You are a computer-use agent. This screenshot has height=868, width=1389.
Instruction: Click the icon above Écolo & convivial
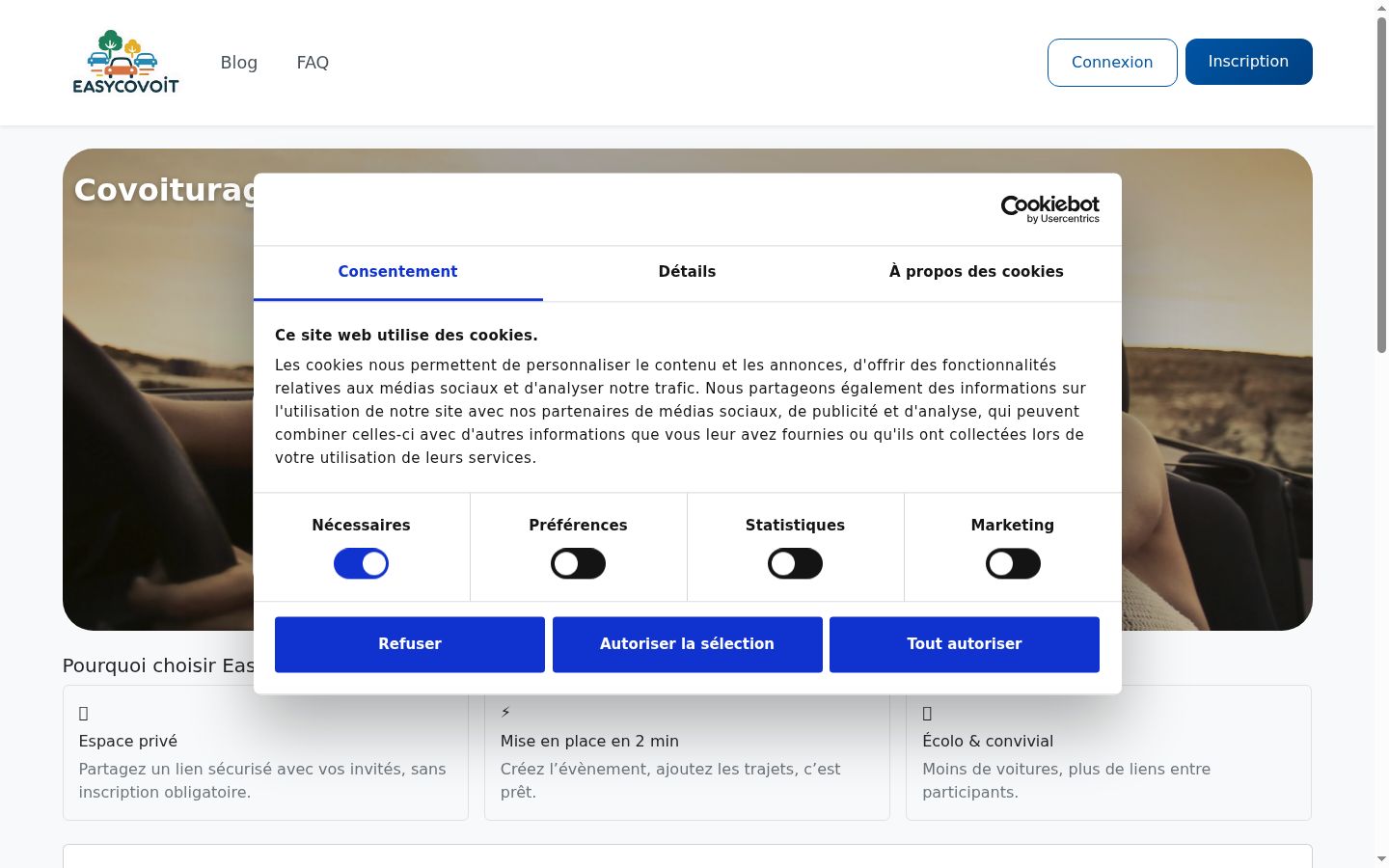click(x=927, y=714)
